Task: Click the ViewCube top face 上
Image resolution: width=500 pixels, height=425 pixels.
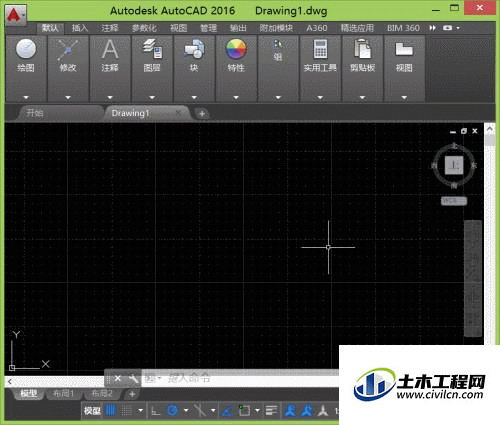Action: 454,165
